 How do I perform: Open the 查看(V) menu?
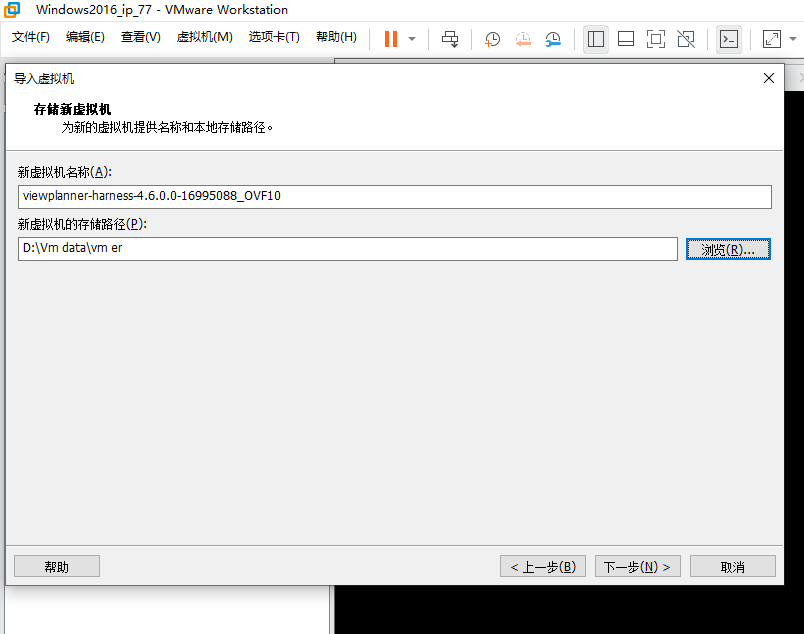coord(140,37)
